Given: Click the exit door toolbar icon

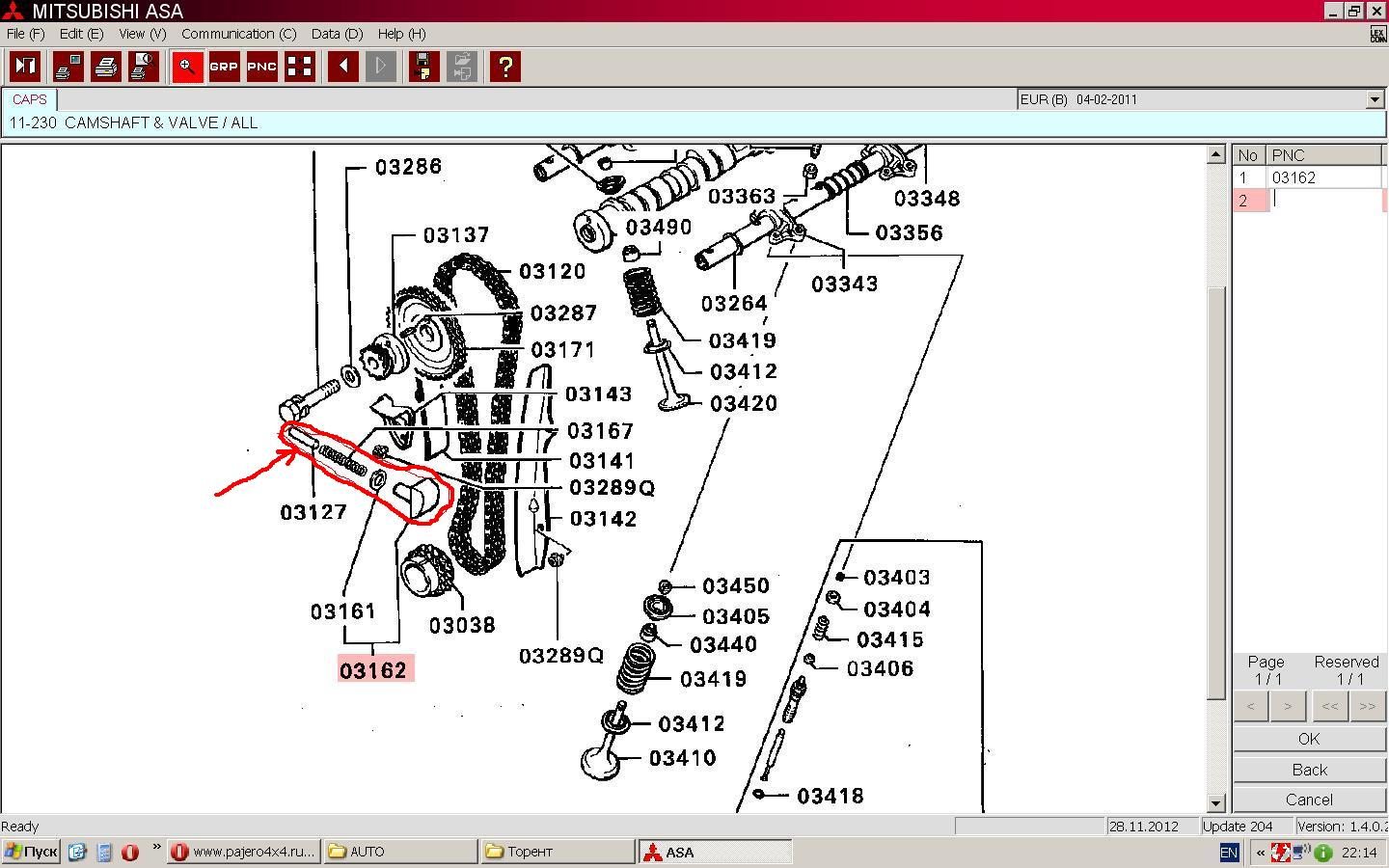Looking at the screenshot, I should 25,67.
